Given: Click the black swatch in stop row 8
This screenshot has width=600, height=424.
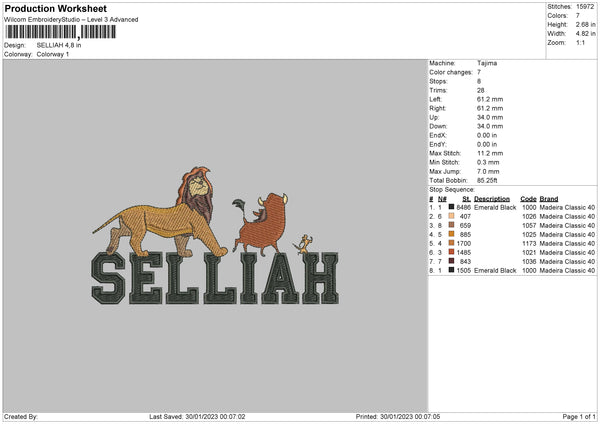Looking at the screenshot, I should pos(451,270).
